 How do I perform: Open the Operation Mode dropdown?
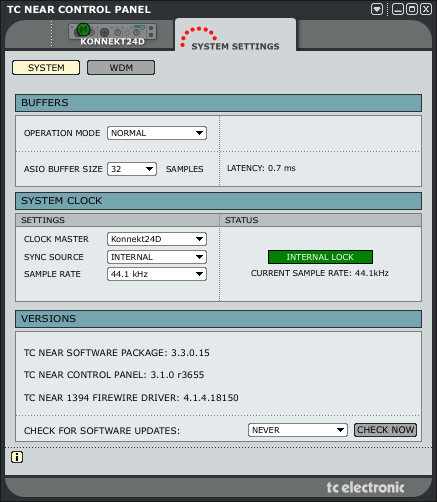pyautogui.click(x=157, y=133)
